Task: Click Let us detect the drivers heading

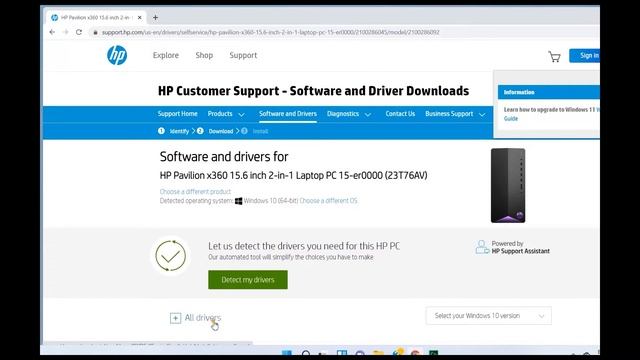Action: (304, 246)
